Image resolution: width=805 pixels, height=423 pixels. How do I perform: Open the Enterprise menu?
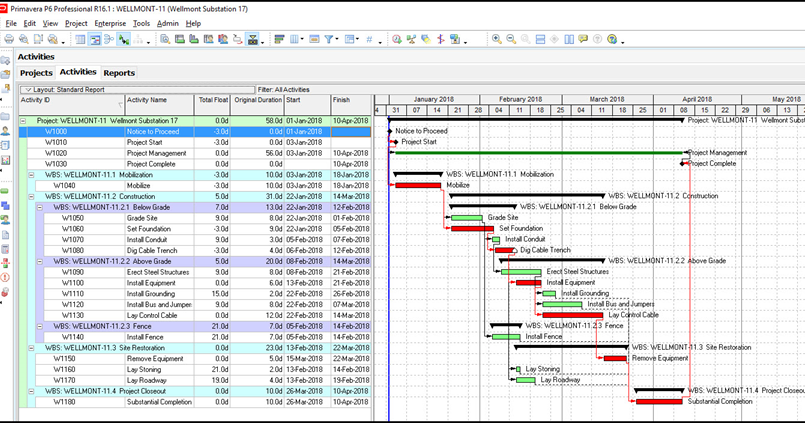pyautogui.click(x=110, y=23)
